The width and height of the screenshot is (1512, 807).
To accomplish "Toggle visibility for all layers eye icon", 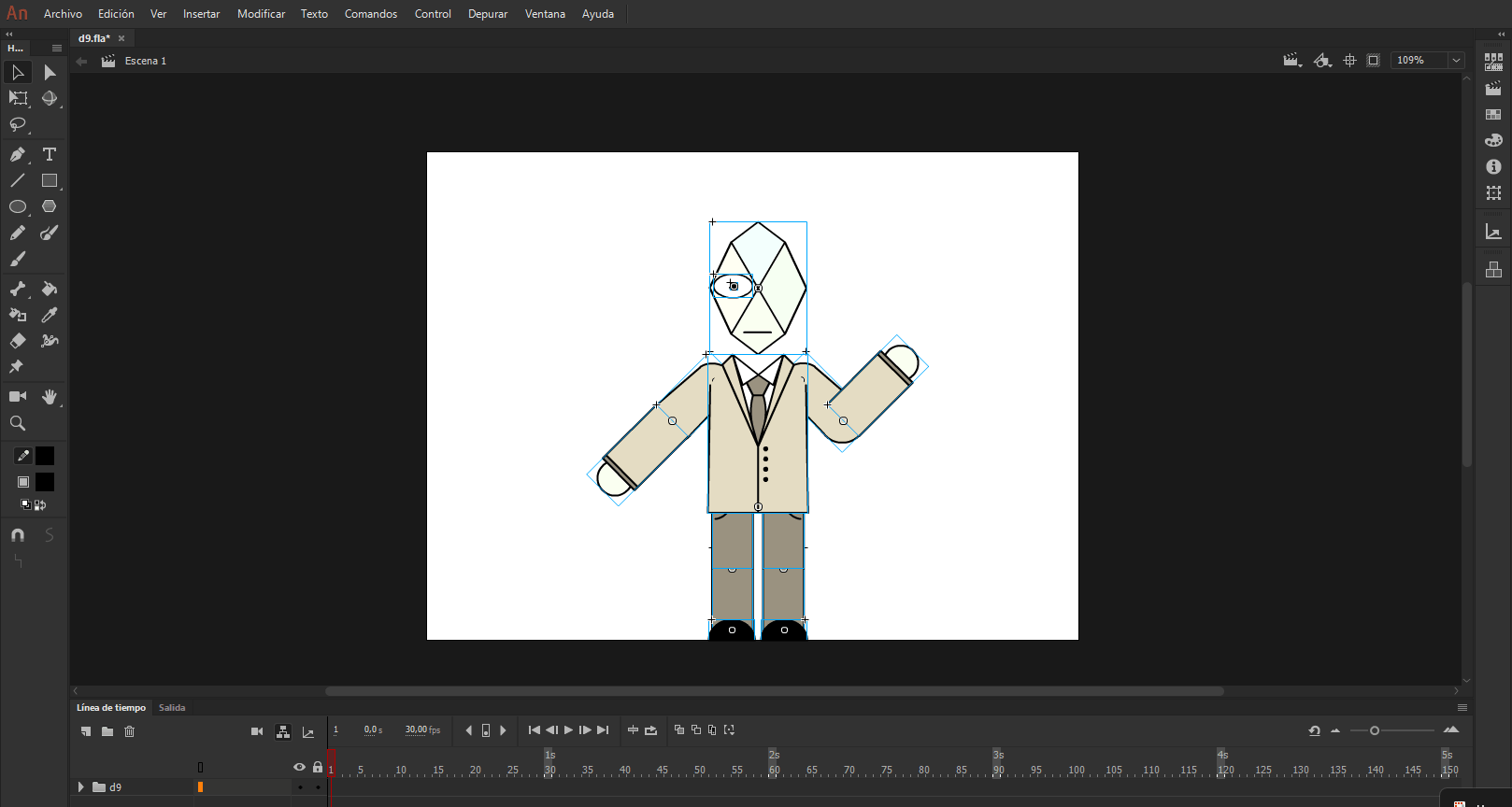I will pyautogui.click(x=299, y=767).
